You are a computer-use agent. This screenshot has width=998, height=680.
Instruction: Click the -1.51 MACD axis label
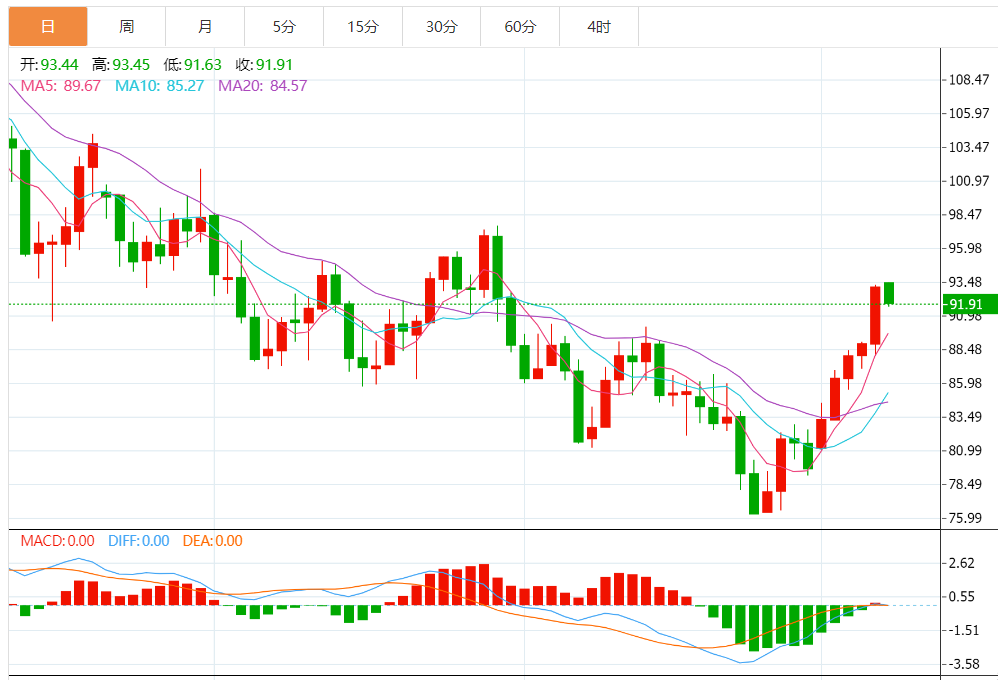[964, 630]
